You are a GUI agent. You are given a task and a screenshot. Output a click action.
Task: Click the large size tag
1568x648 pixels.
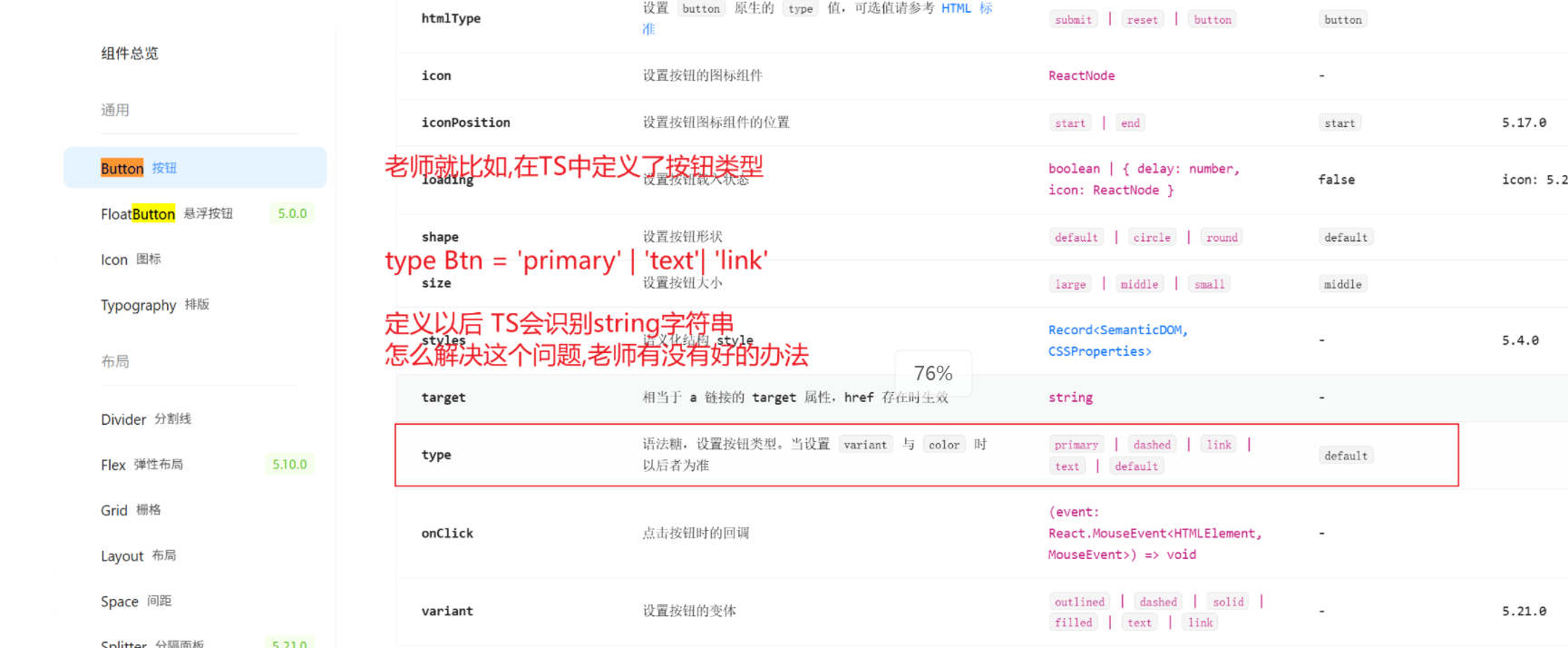pos(1070,285)
